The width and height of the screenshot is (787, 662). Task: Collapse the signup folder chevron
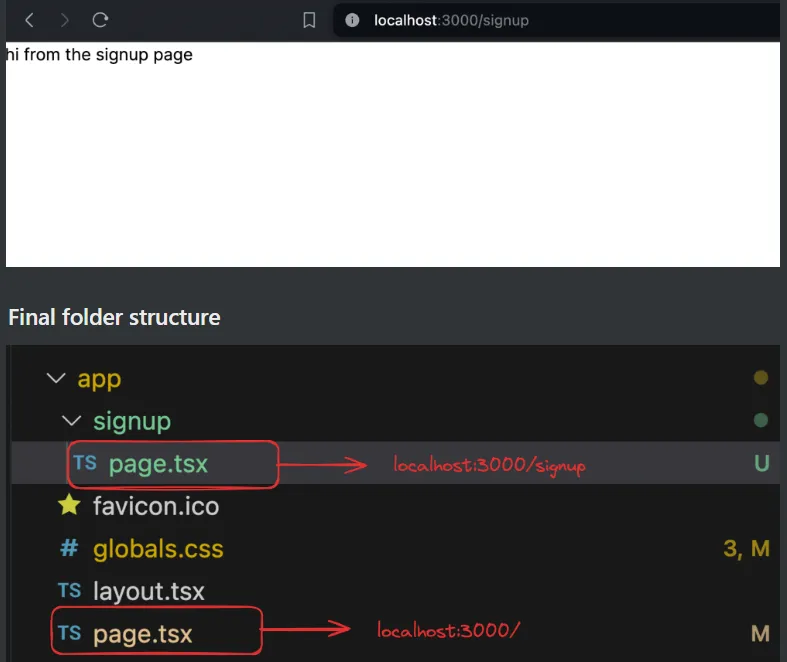69,421
